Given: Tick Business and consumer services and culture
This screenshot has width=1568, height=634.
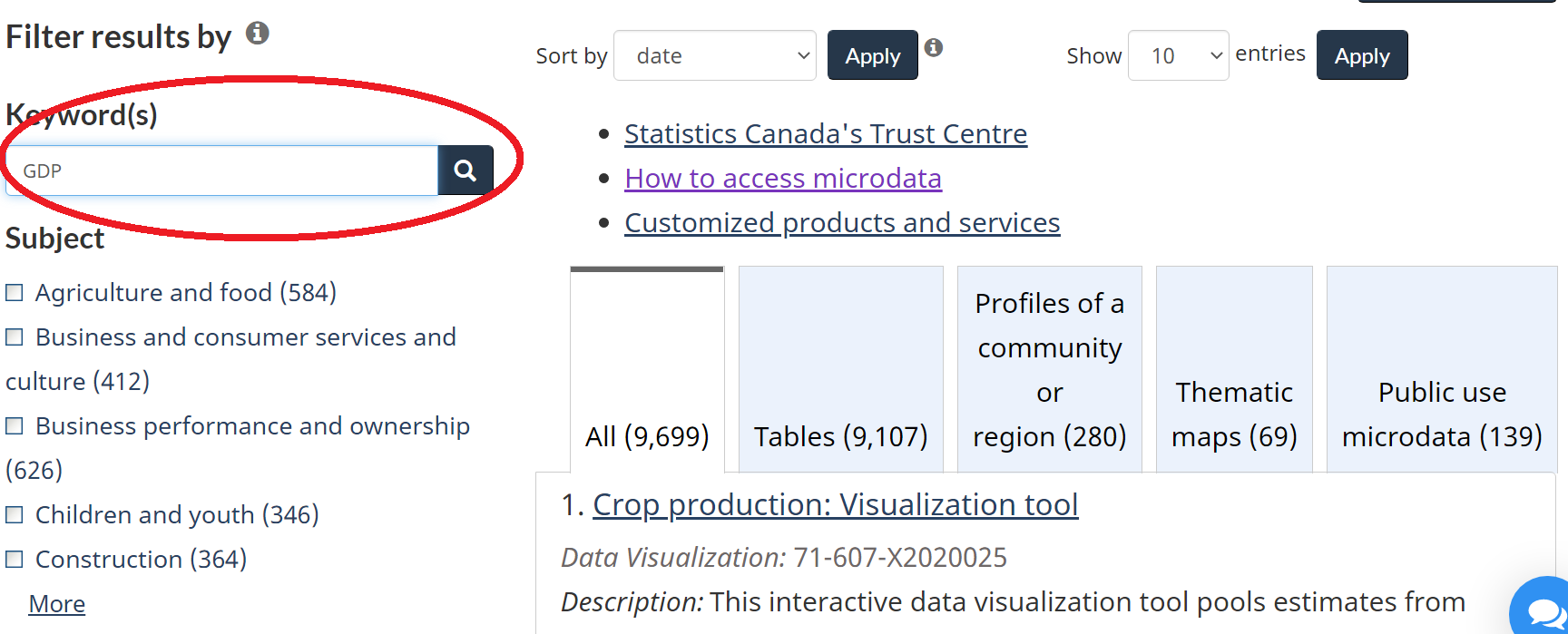Looking at the screenshot, I should 15,337.
